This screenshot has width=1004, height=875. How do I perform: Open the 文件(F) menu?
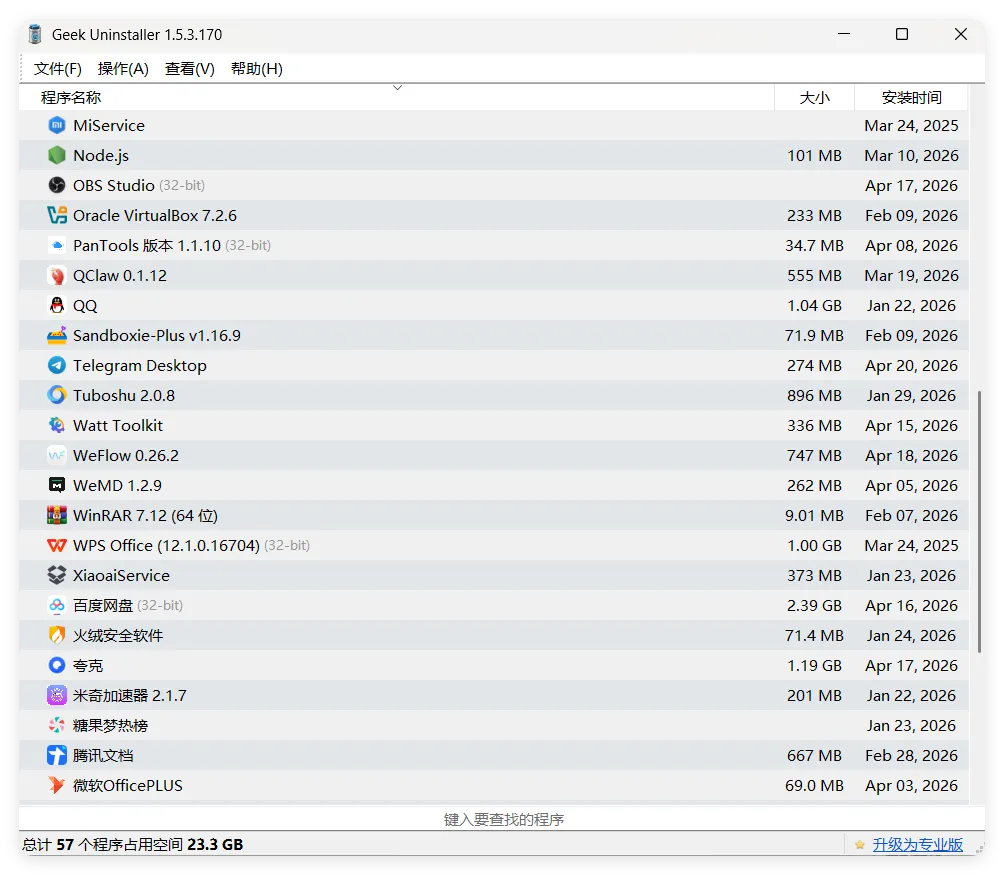58,68
